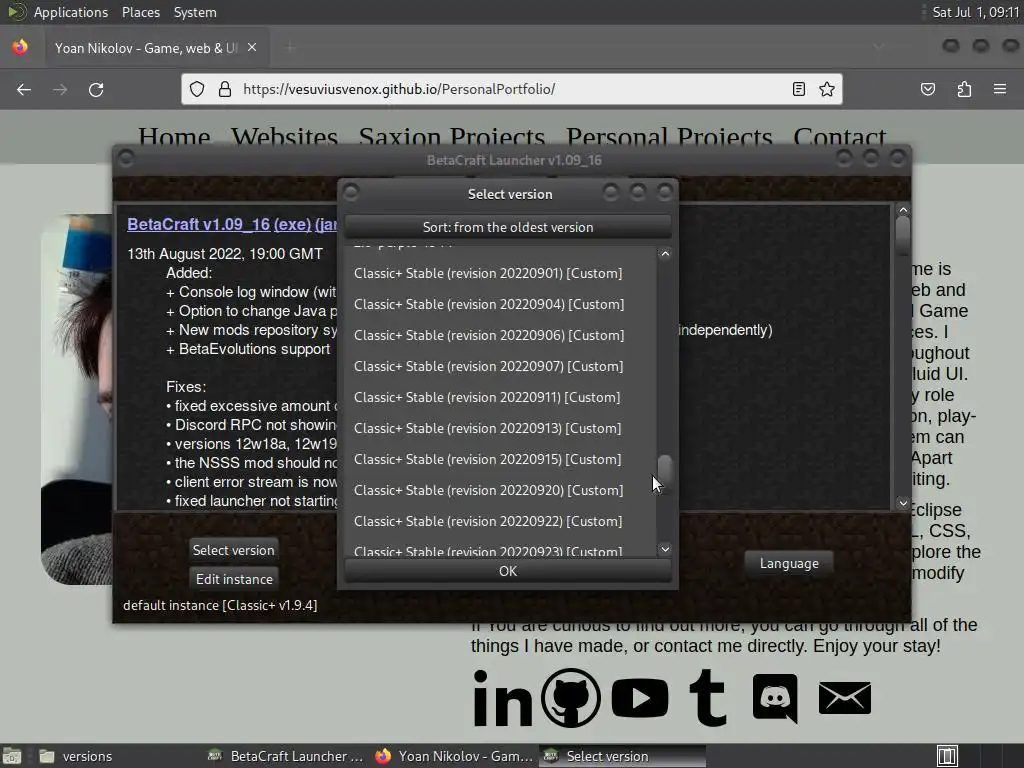
Task: Confirm selection with the OK button
Action: pos(508,571)
